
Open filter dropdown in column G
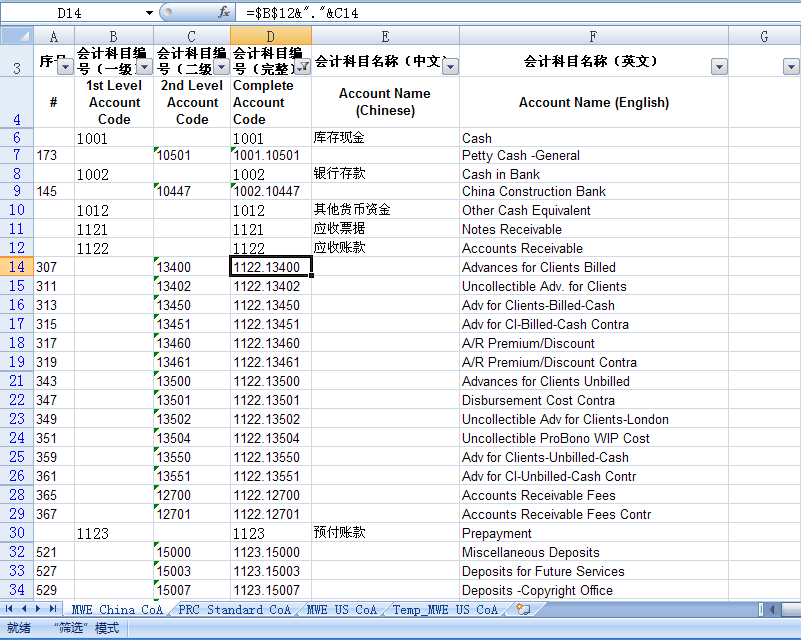[x=791, y=67]
